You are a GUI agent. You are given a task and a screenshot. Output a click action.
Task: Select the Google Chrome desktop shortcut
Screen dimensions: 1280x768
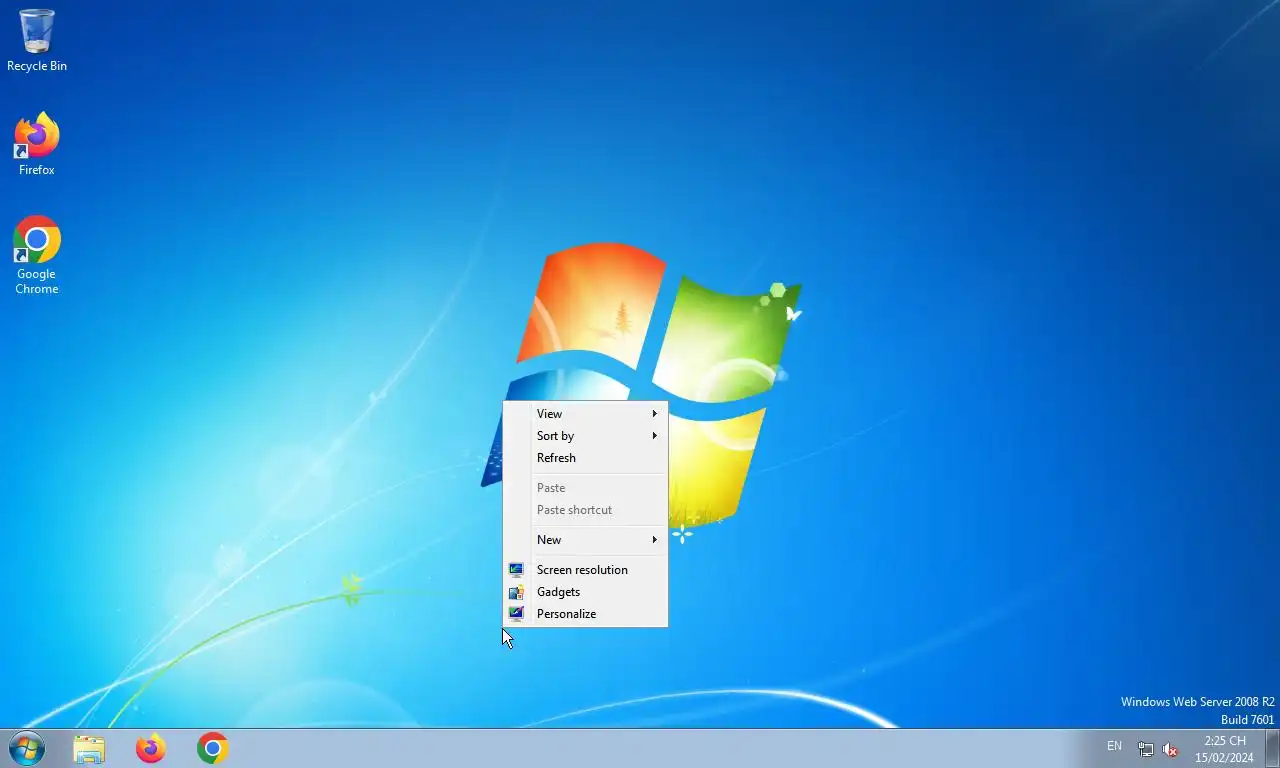tap(37, 256)
